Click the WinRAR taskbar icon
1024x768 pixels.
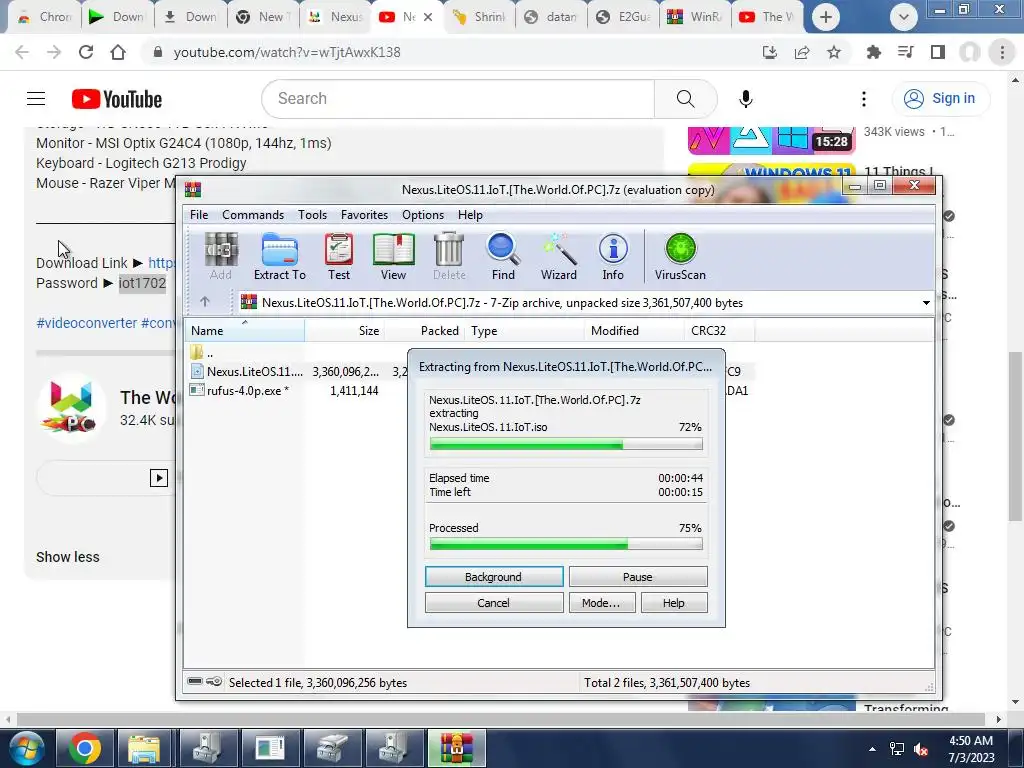(456, 748)
